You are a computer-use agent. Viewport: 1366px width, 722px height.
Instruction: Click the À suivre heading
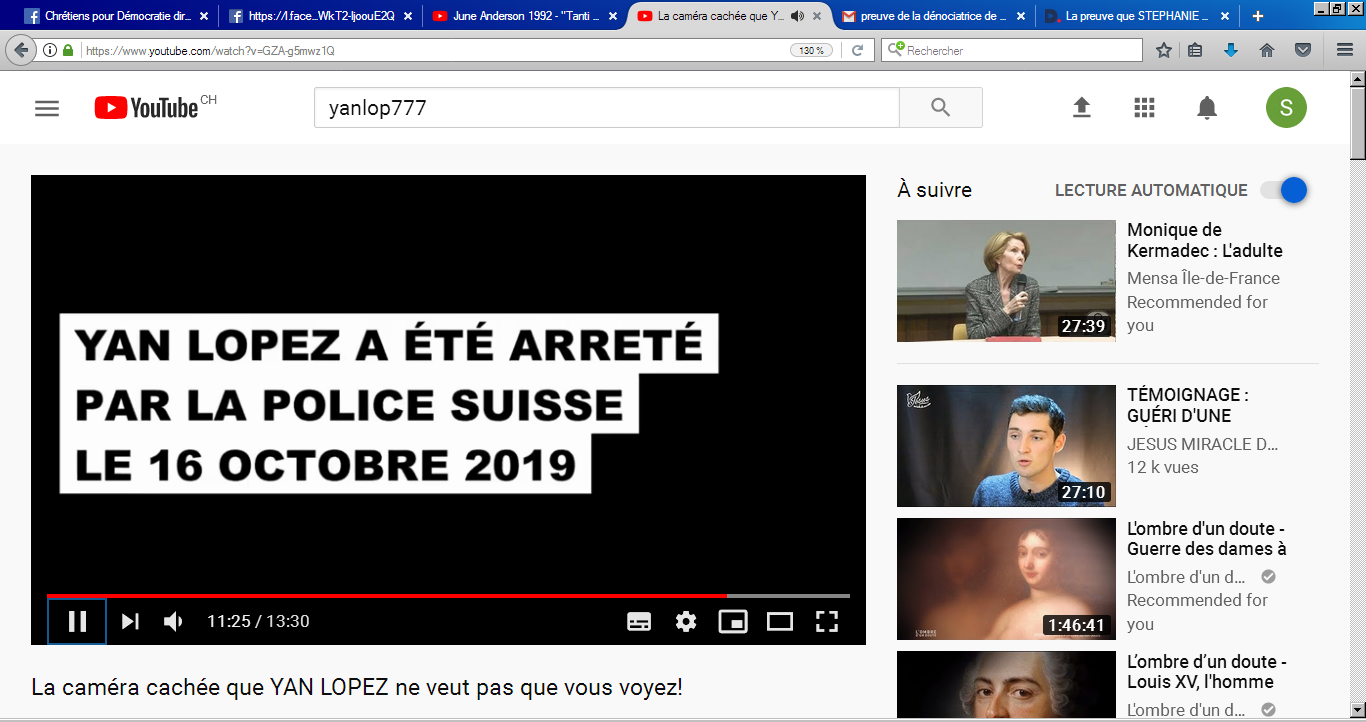(934, 190)
